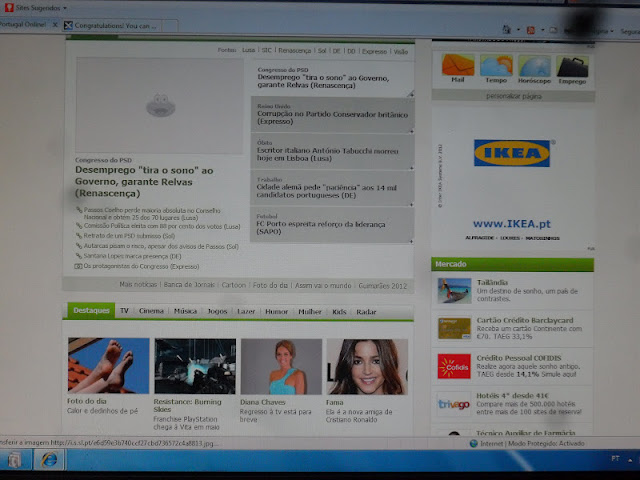
Task: Click the PT language indicator in taskbar
Action: pyautogui.click(x=615, y=459)
